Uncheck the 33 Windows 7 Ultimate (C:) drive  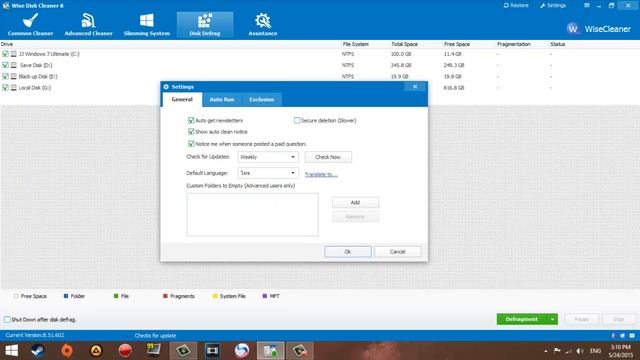(5, 54)
